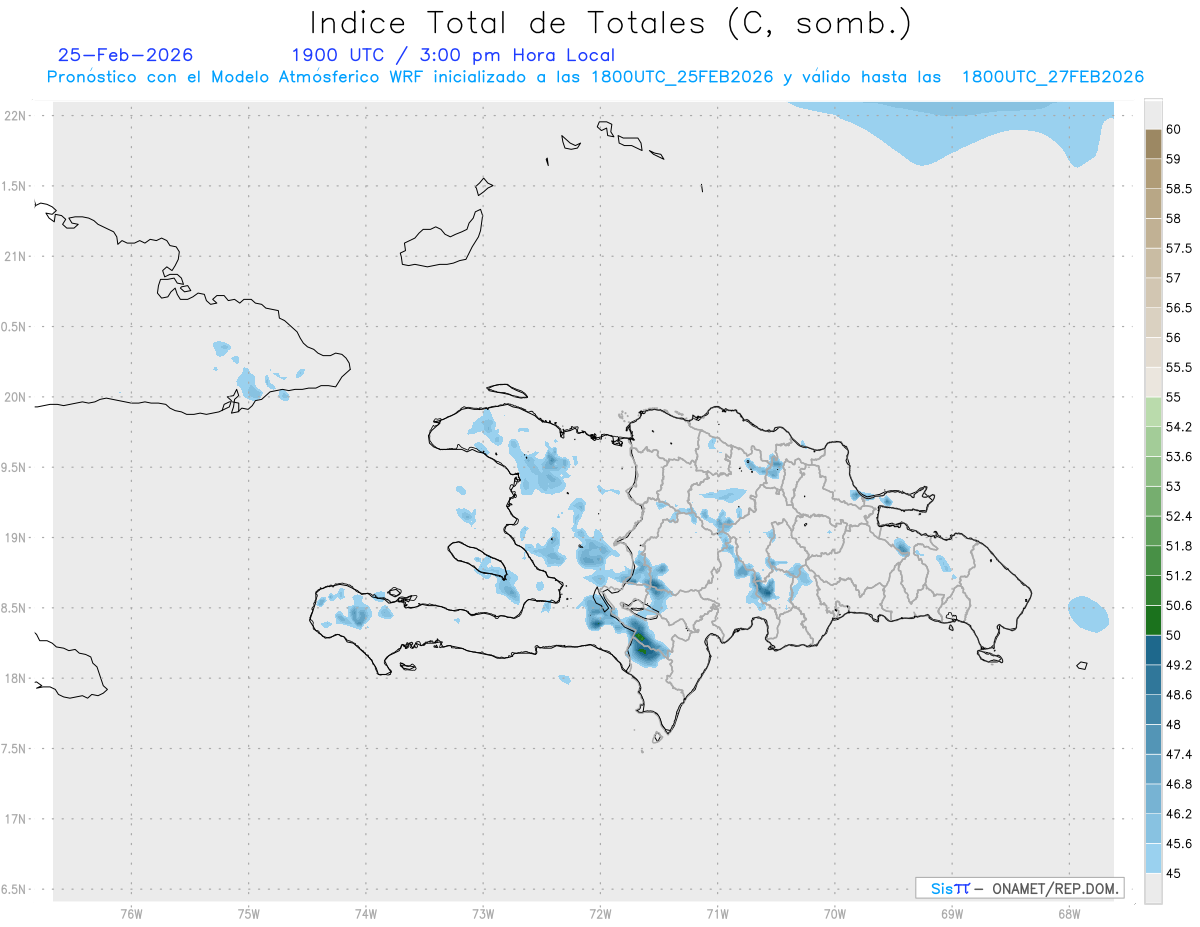The height and width of the screenshot is (927, 1200).
Task: Click the latitude axis label "21N"
Action: tap(15, 257)
